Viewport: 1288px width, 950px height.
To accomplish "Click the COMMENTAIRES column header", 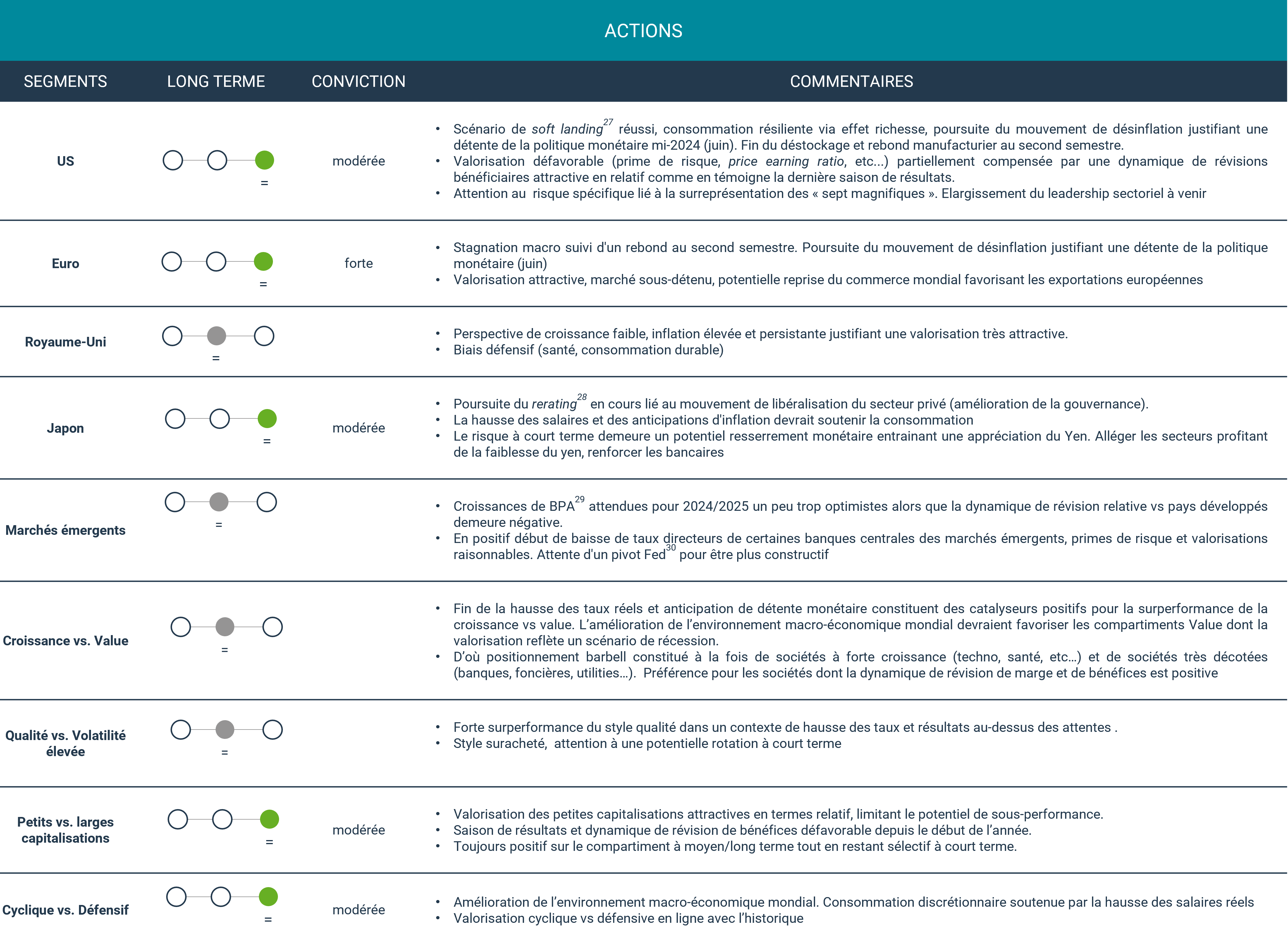I will pos(851,82).
